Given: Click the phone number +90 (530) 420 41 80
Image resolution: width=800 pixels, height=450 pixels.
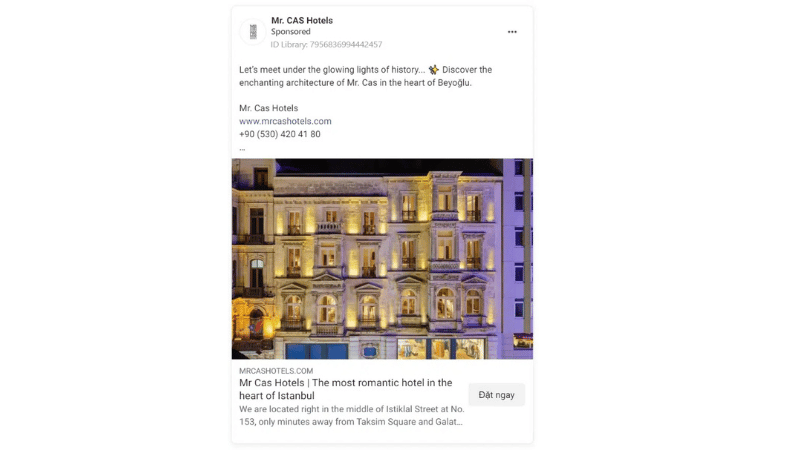Looking at the screenshot, I should [280, 134].
